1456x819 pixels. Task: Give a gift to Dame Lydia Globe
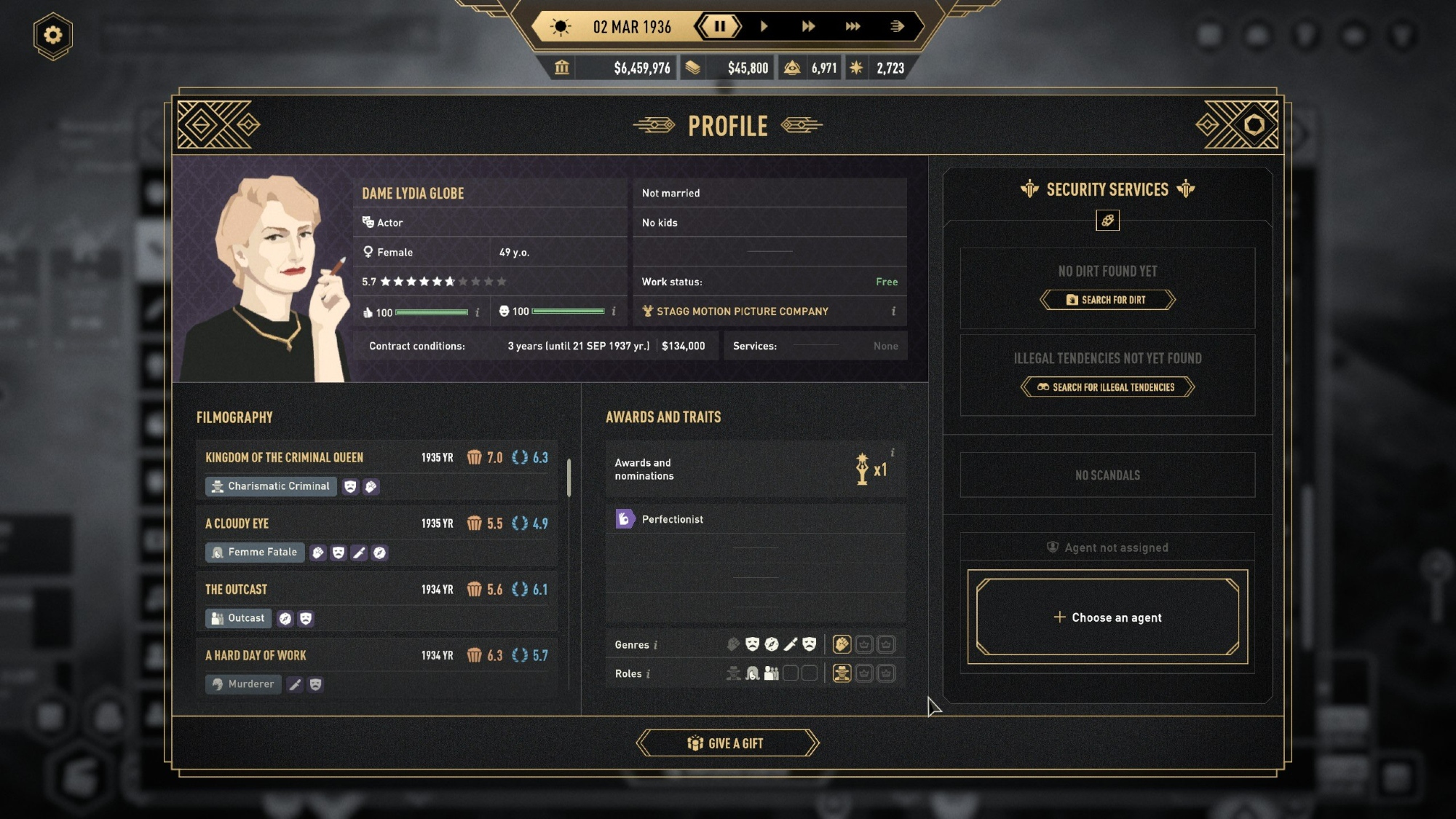(727, 743)
